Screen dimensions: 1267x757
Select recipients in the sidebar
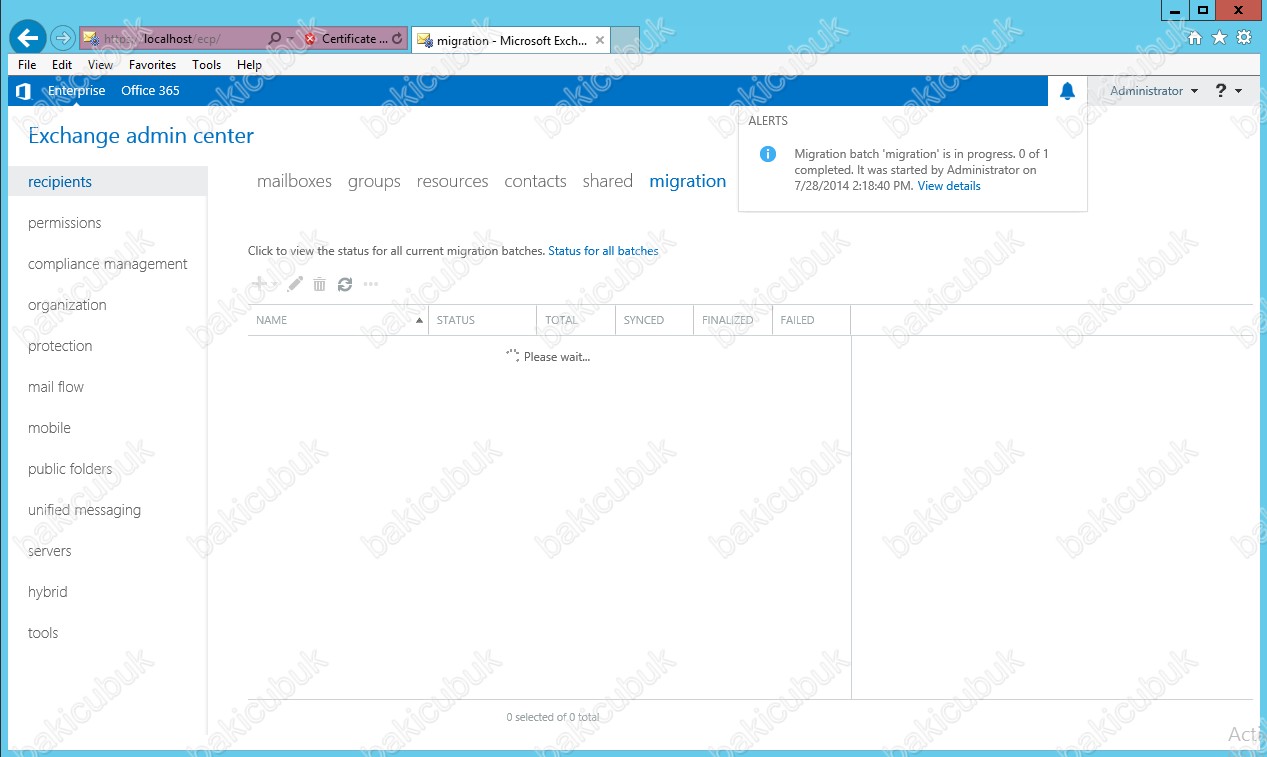107,182
